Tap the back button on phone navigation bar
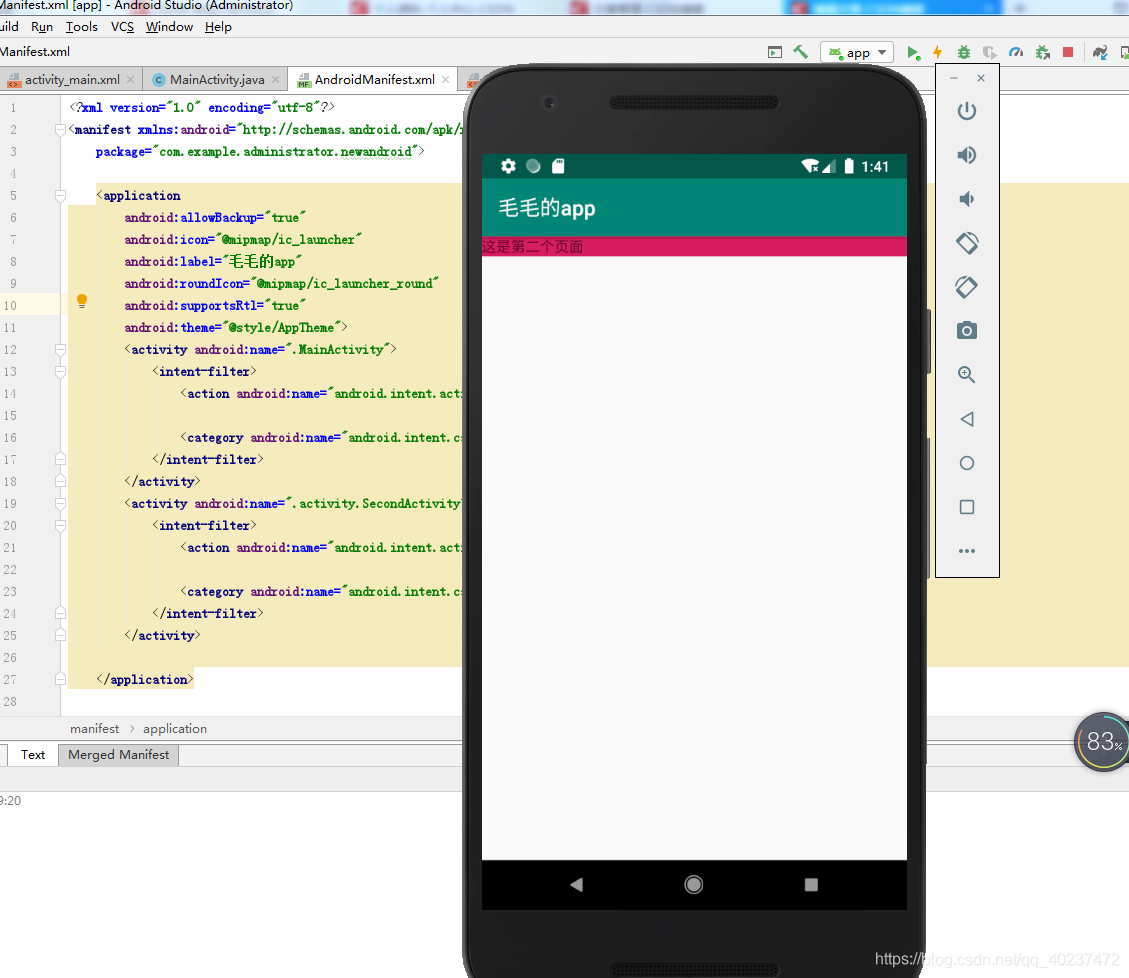The height and width of the screenshot is (978, 1129). click(x=576, y=884)
